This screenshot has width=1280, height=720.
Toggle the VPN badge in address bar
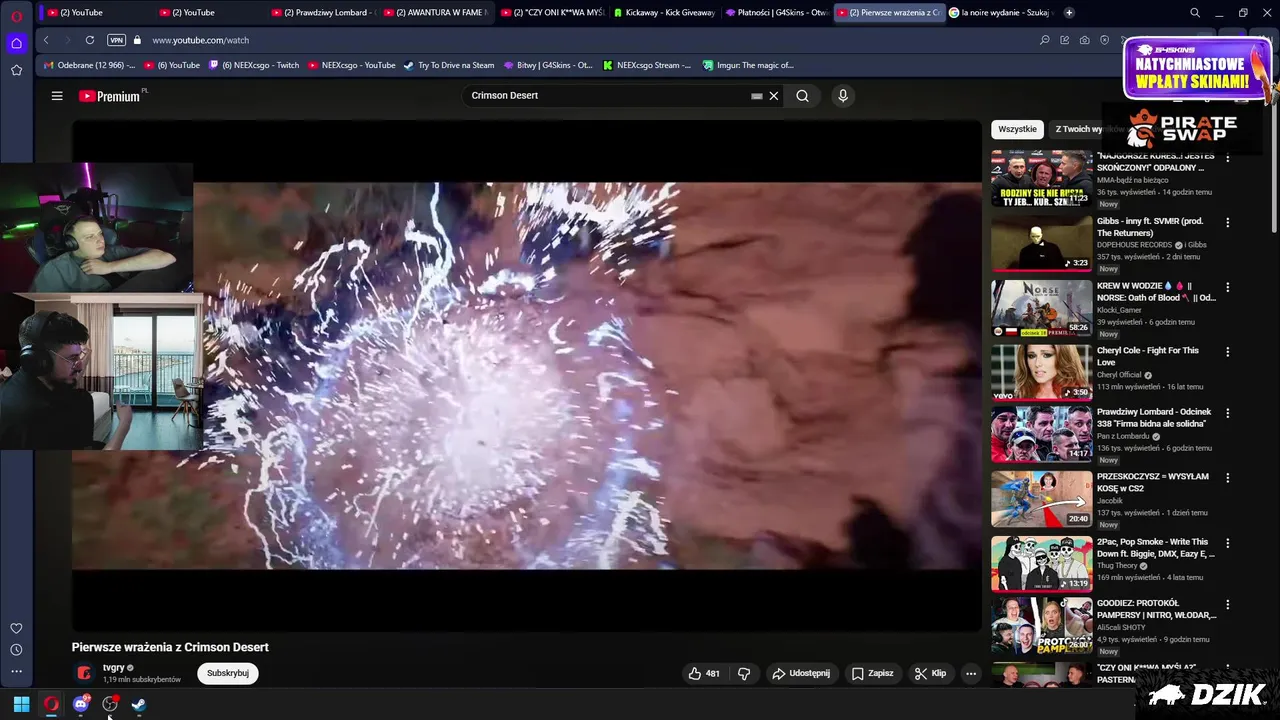(x=116, y=40)
